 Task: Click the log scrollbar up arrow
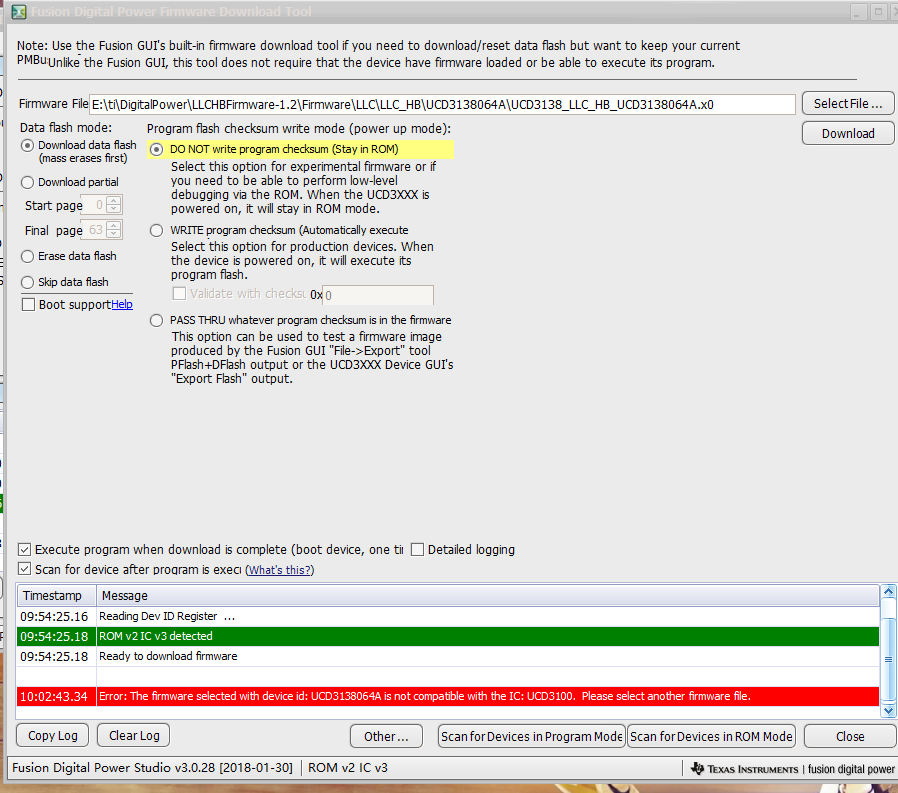(x=888, y=591)
